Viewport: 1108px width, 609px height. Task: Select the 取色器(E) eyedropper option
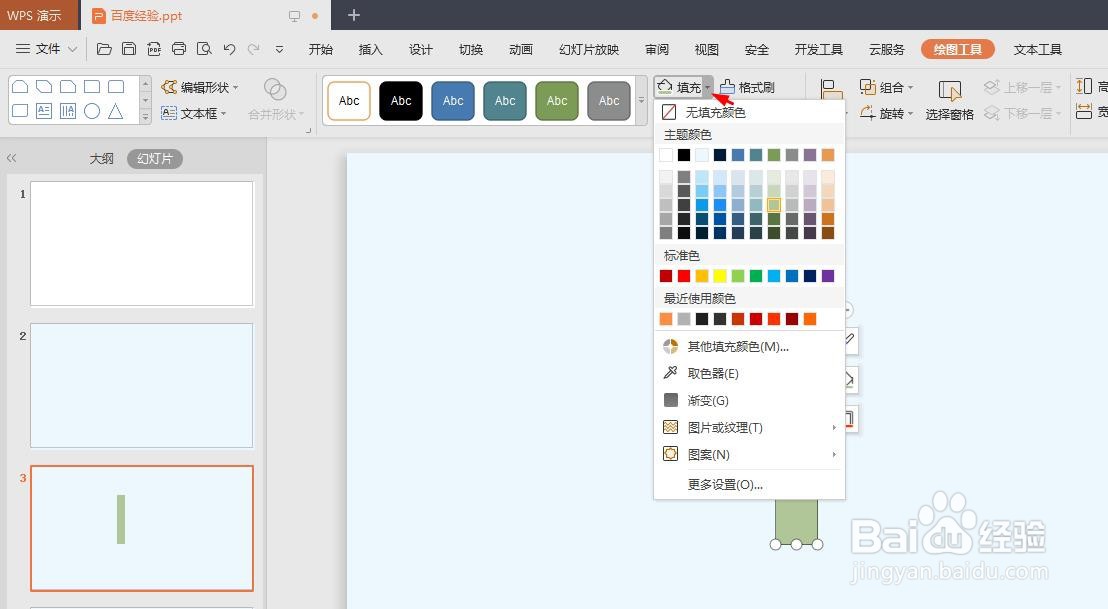click(749, 373)
